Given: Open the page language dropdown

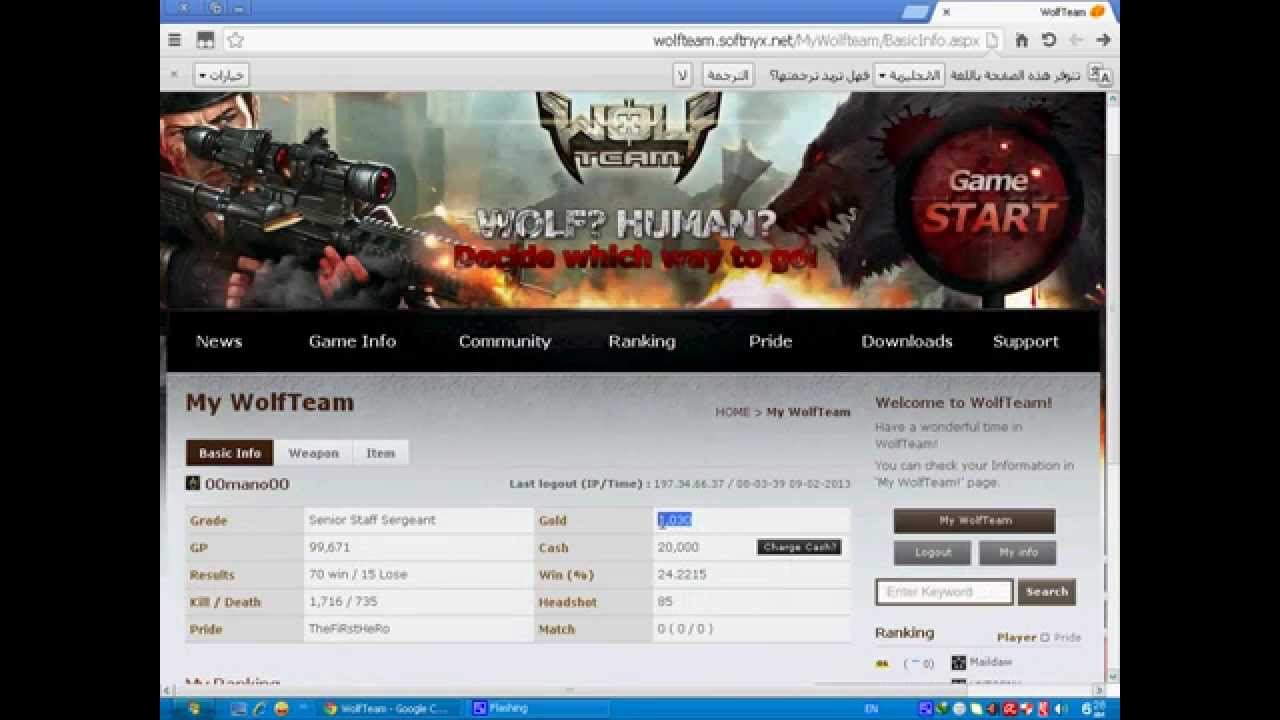Looking at the screenshot, I should click(909, 75).
